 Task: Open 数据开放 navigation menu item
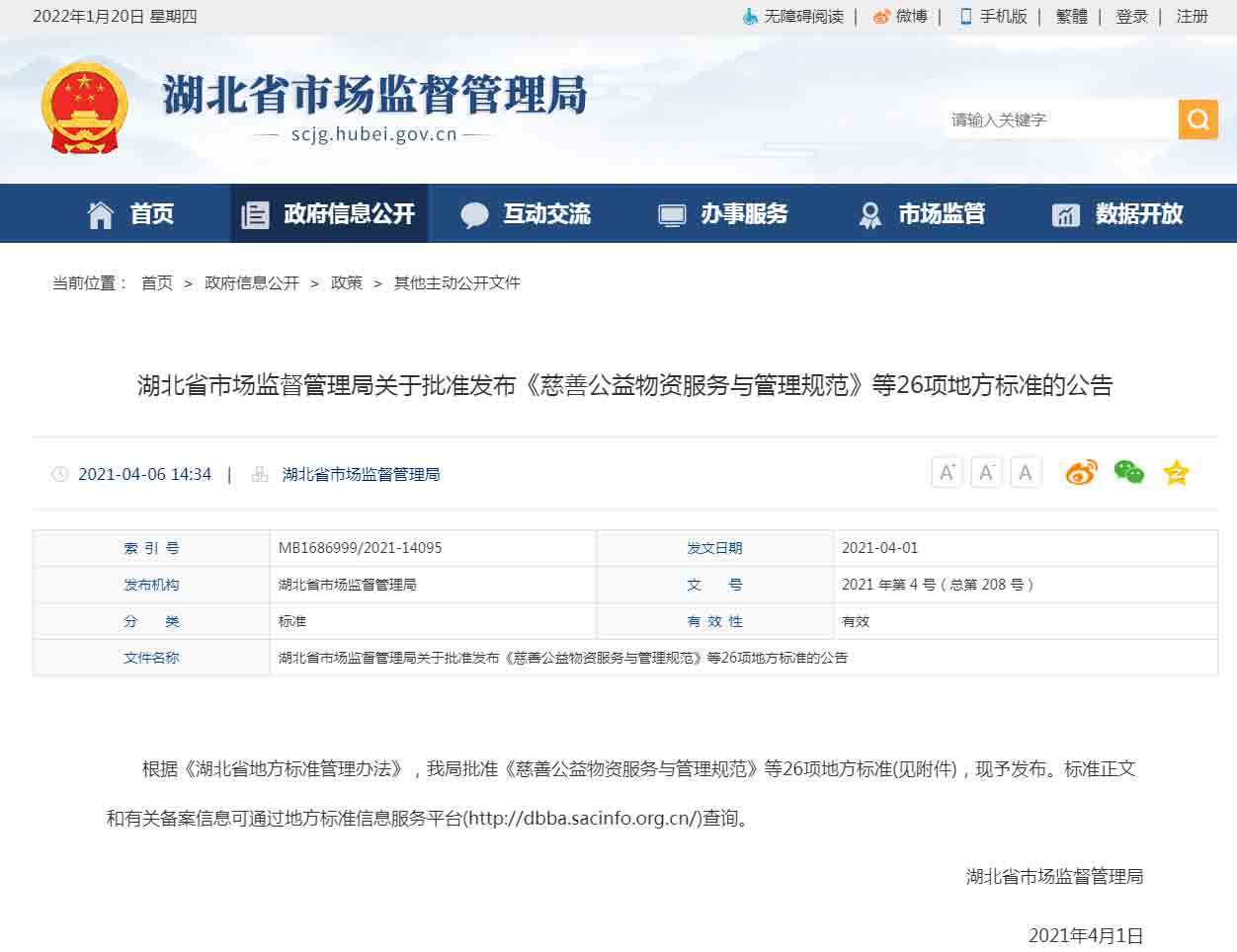coord(1118,214)
